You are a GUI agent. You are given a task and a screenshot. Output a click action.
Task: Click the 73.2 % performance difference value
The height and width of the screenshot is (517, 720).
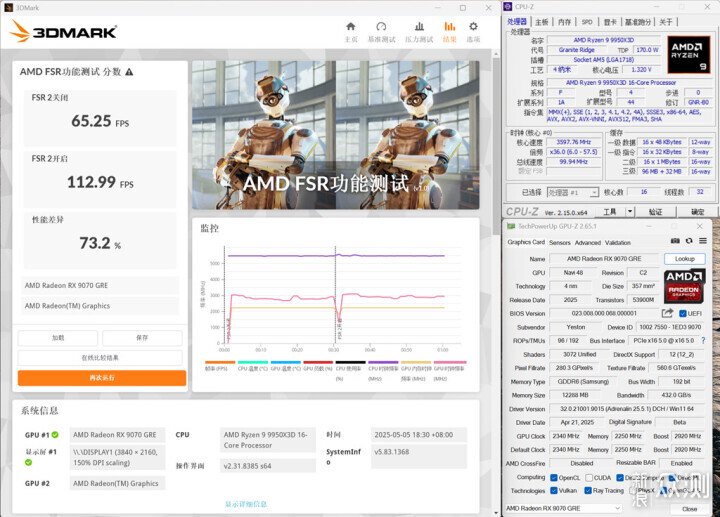click(100, 243)
